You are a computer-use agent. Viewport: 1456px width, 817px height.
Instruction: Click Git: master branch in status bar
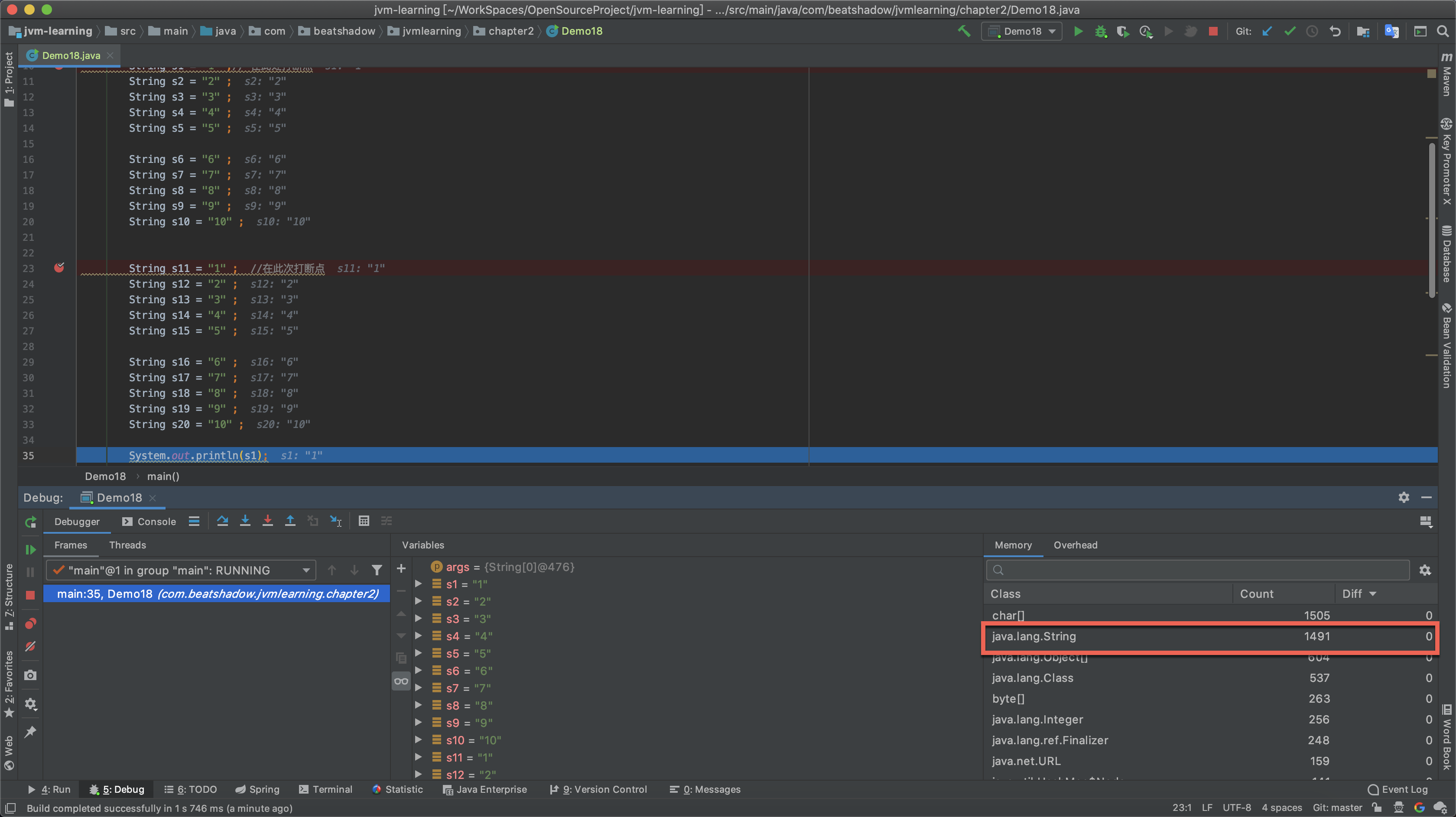1337,807
